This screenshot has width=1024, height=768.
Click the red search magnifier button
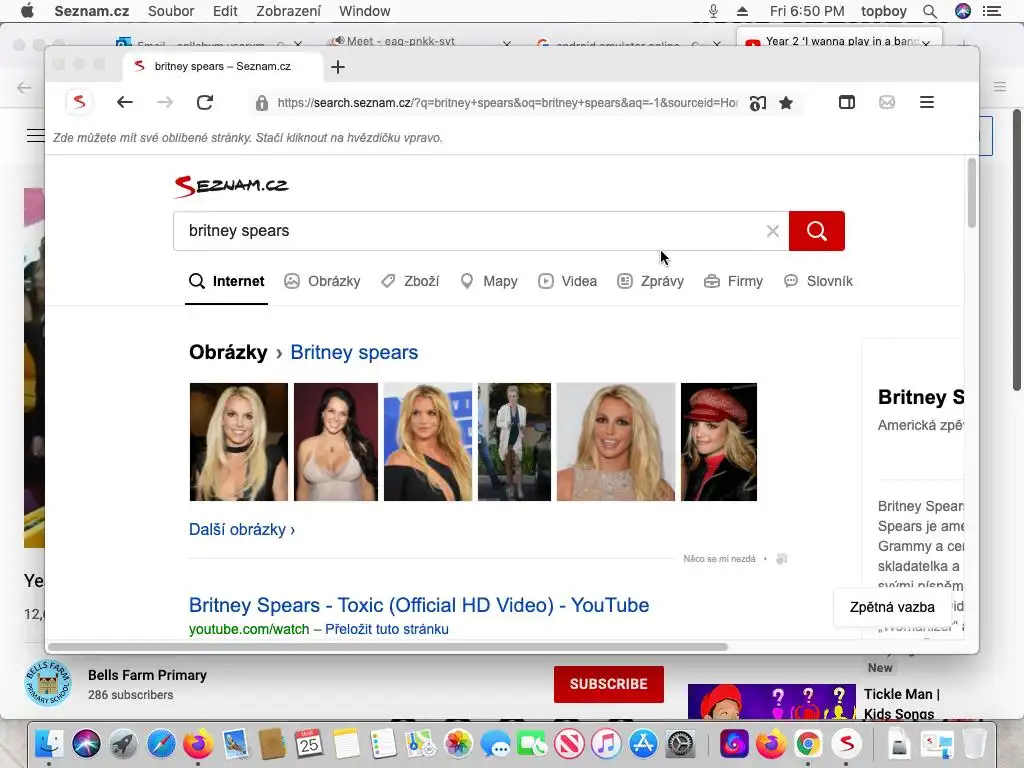coord(816,231)
